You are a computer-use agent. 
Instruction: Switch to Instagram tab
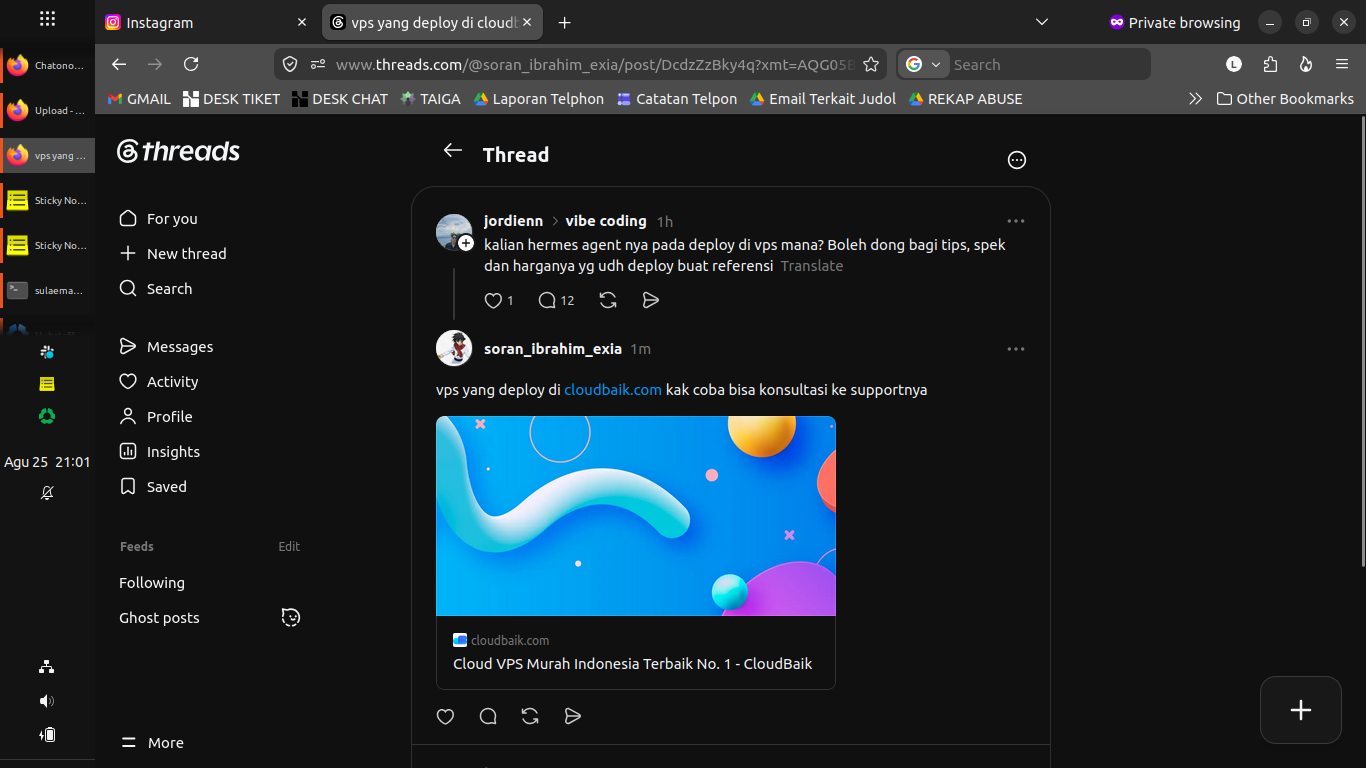208,22
